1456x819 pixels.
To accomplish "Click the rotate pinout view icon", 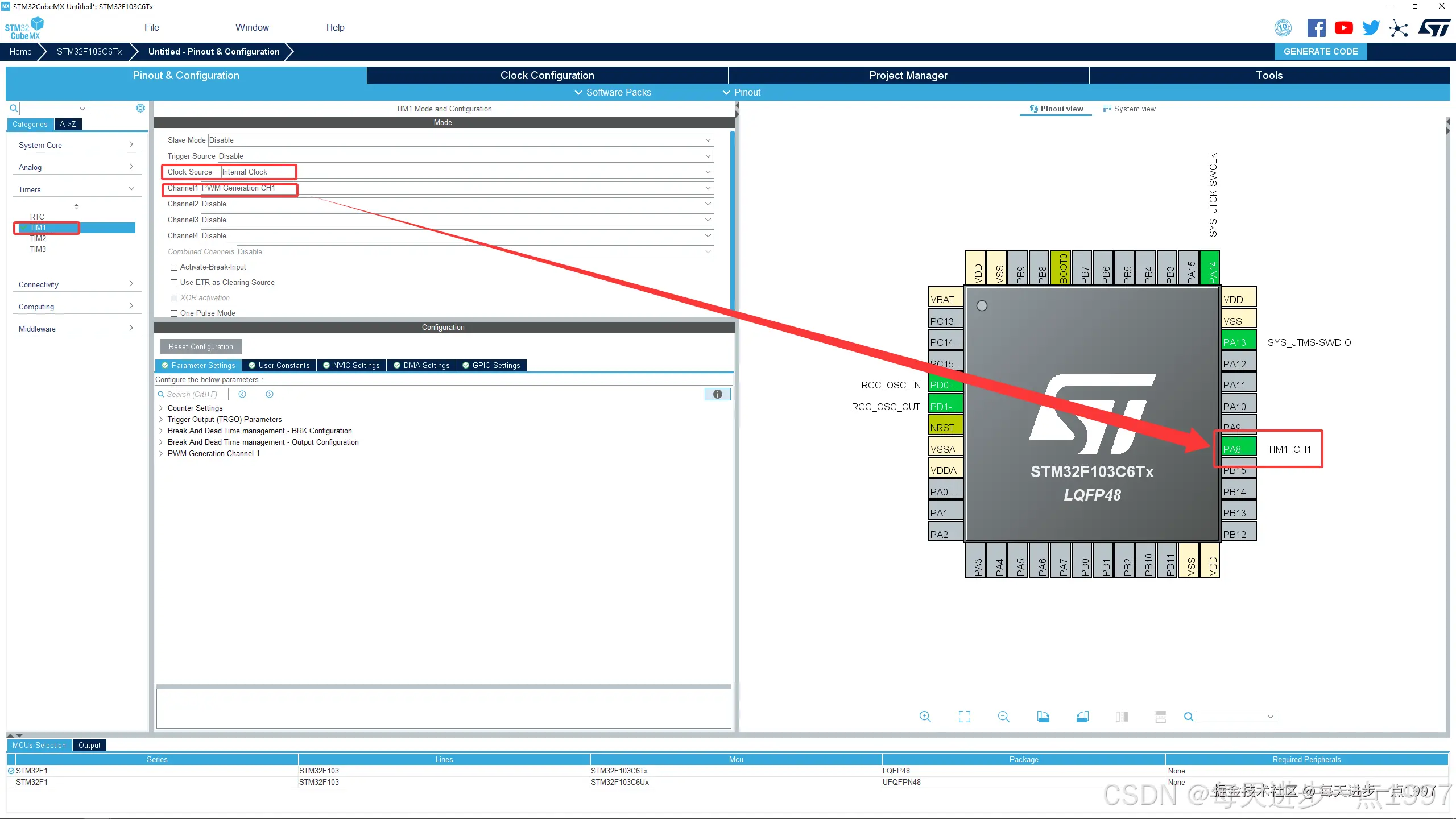I will pyautogui.click(x=1043, y=717).
